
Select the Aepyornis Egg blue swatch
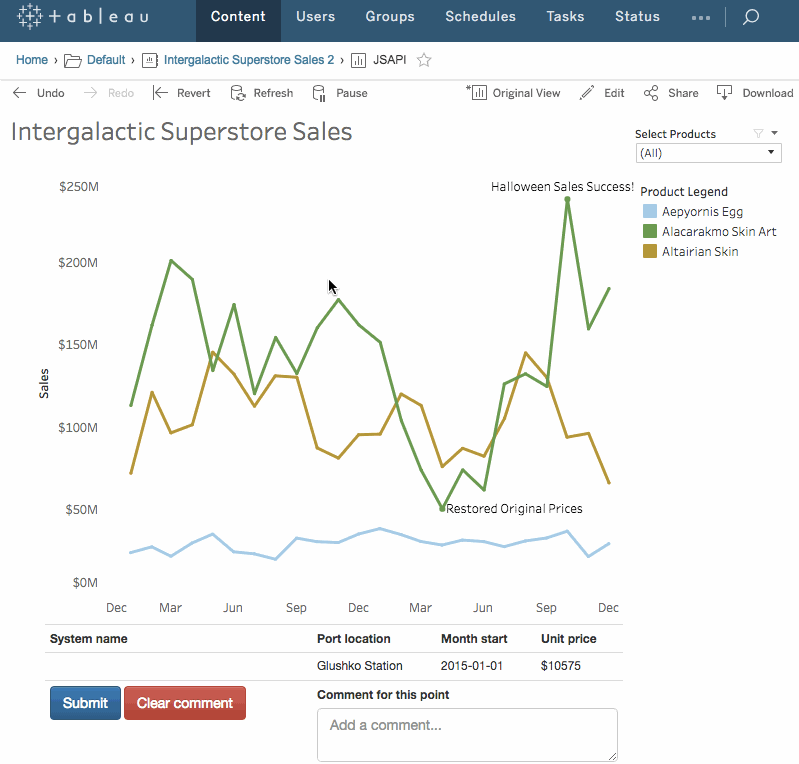(x=650, y=211)
